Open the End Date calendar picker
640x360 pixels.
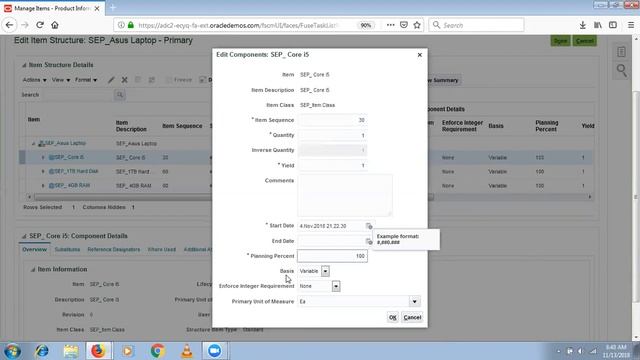[x=369, y=241]
